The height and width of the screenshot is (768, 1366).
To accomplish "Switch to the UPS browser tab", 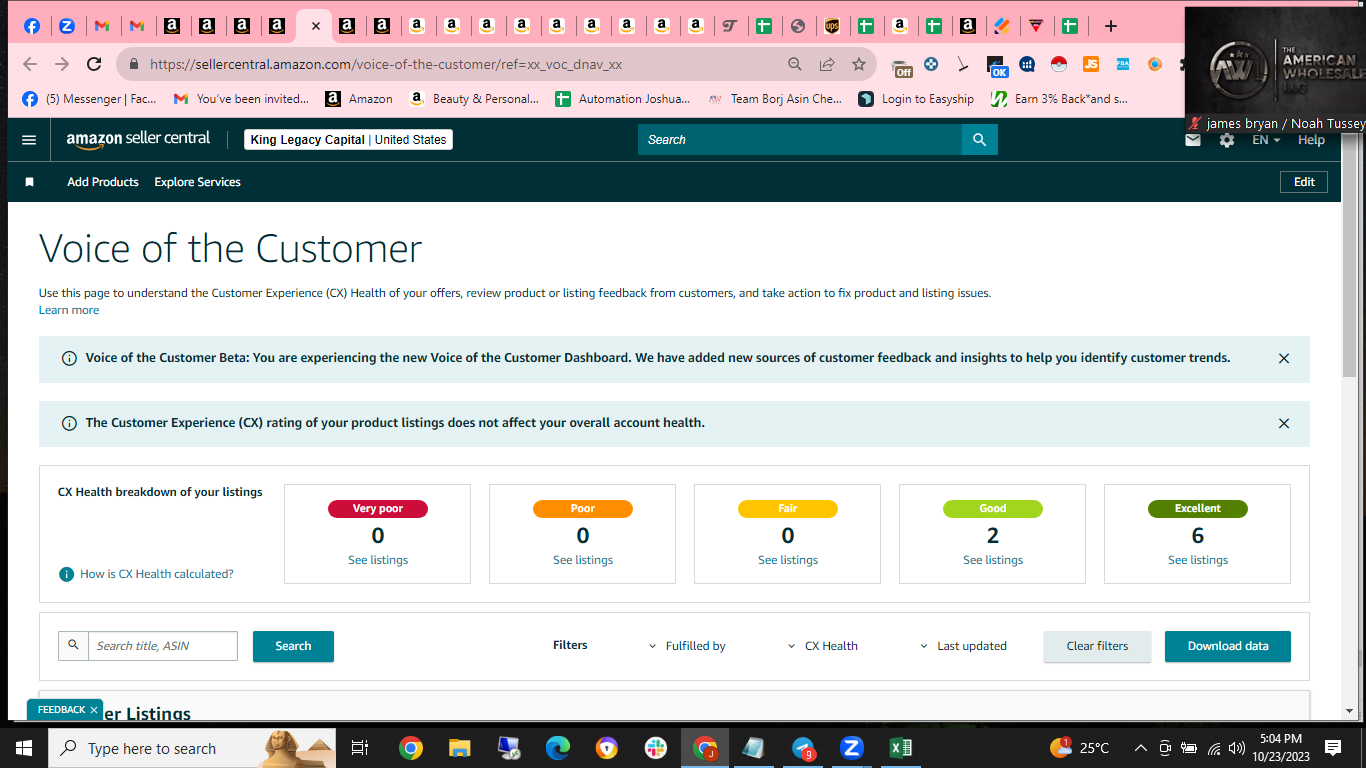I will (832, 26).
